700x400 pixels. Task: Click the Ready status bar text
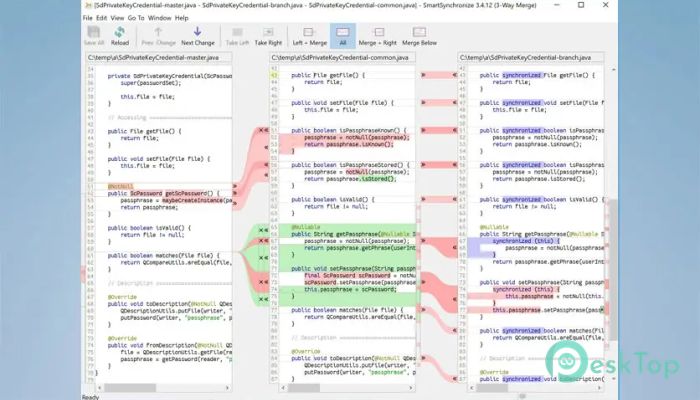pos(90,397)
